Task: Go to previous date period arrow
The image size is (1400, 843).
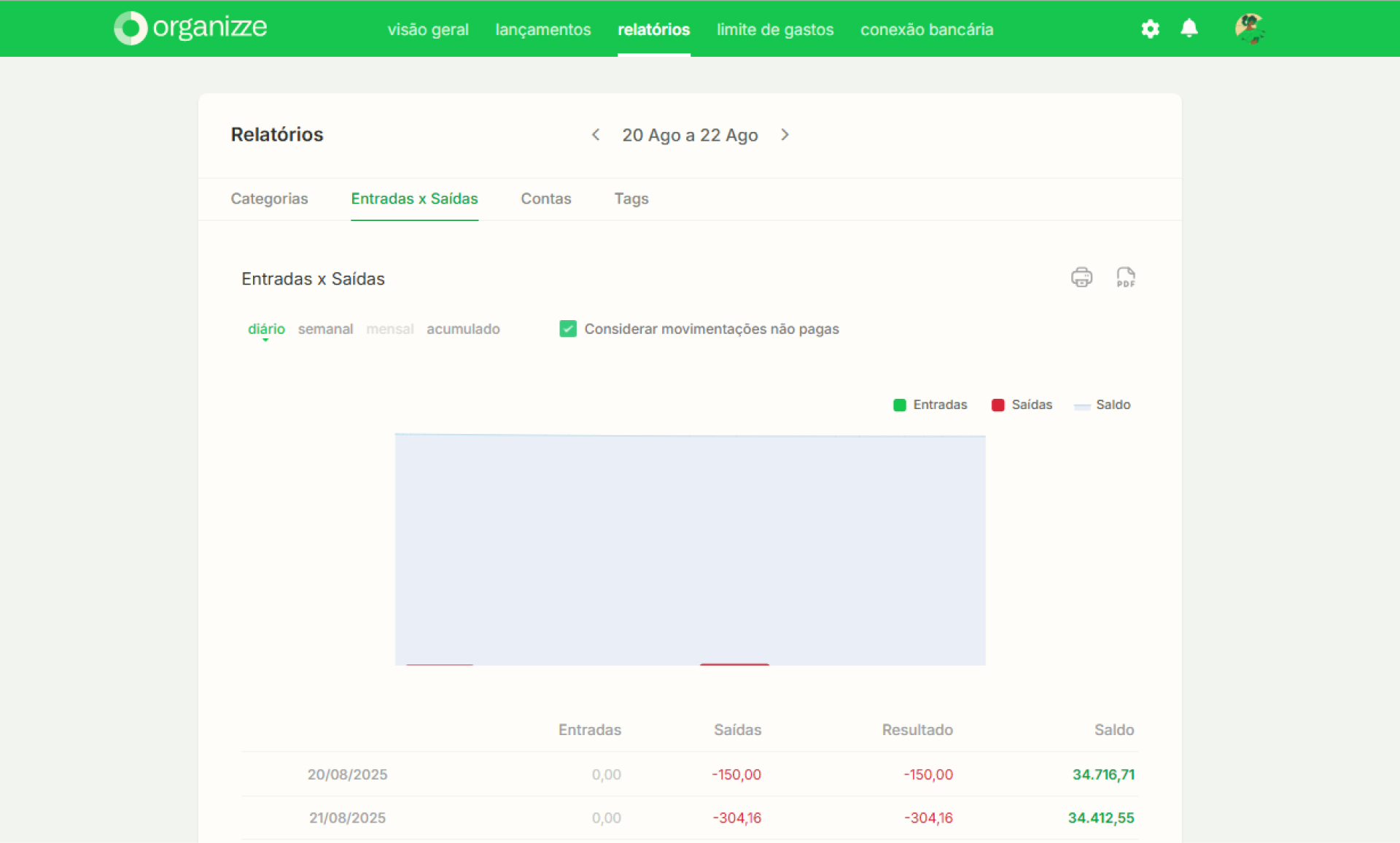Action: click(596, 135)
